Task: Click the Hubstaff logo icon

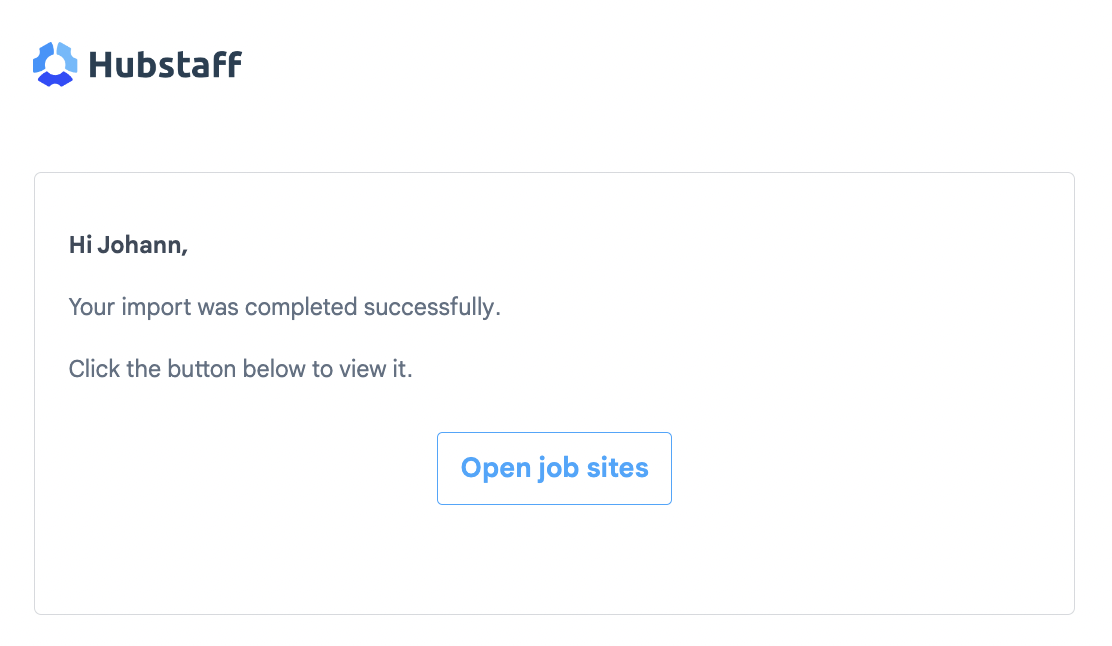Action: 55,64
